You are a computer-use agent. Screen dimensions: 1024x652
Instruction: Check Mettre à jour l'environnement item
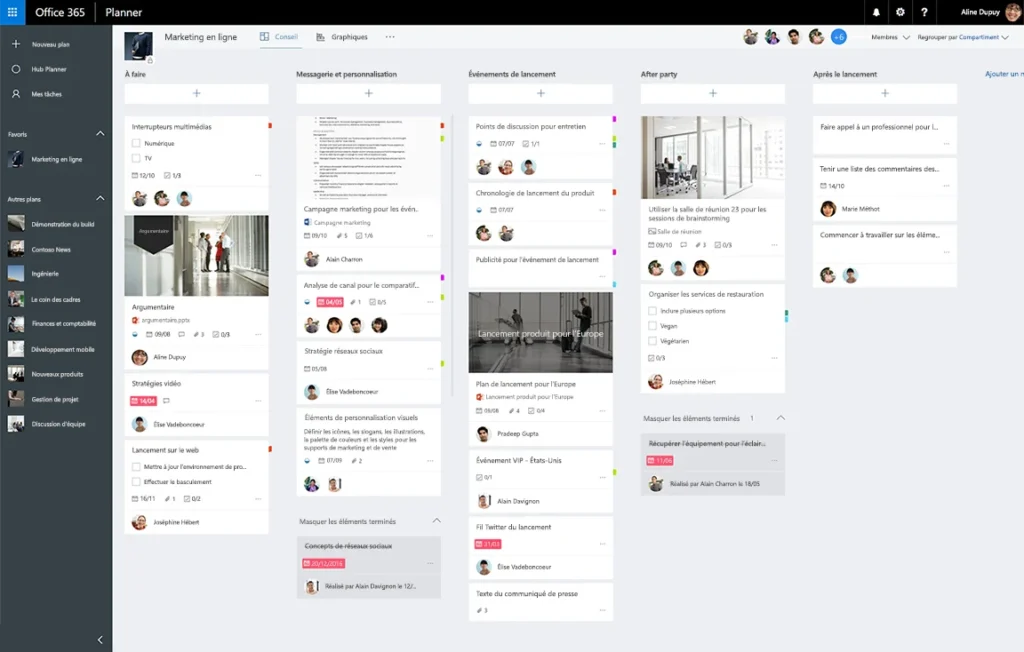(x=136, y=466)
